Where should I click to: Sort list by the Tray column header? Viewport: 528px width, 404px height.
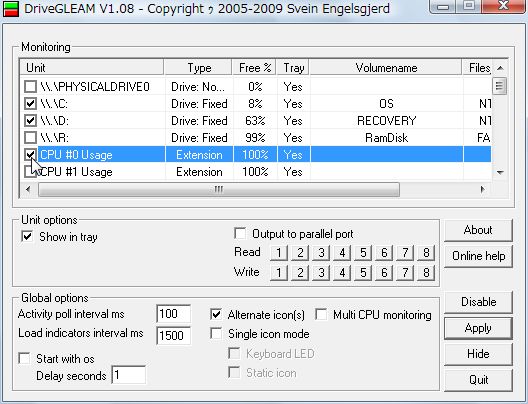293,68
